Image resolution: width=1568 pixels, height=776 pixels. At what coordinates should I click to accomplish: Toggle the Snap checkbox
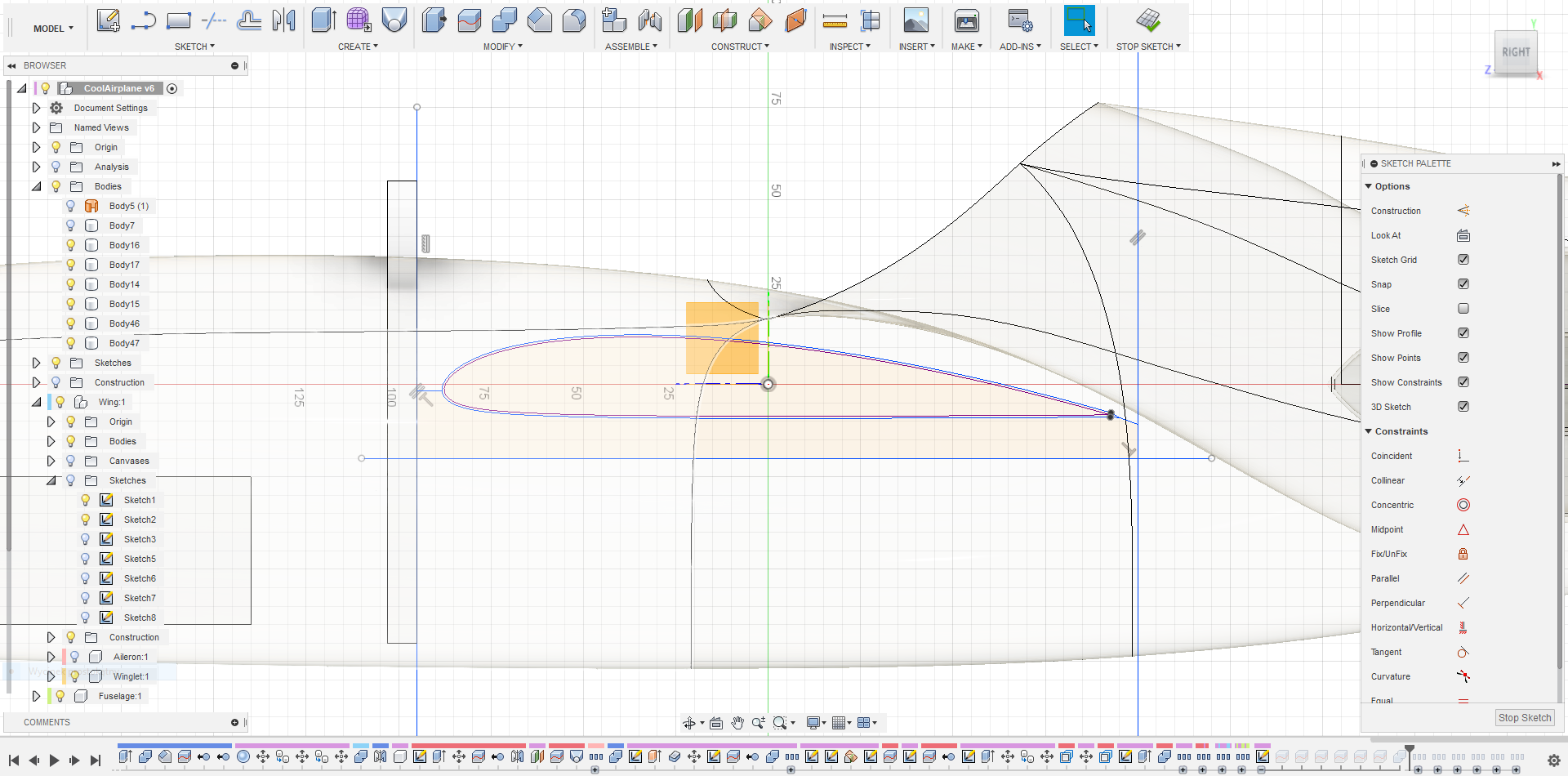(1463, 284)
